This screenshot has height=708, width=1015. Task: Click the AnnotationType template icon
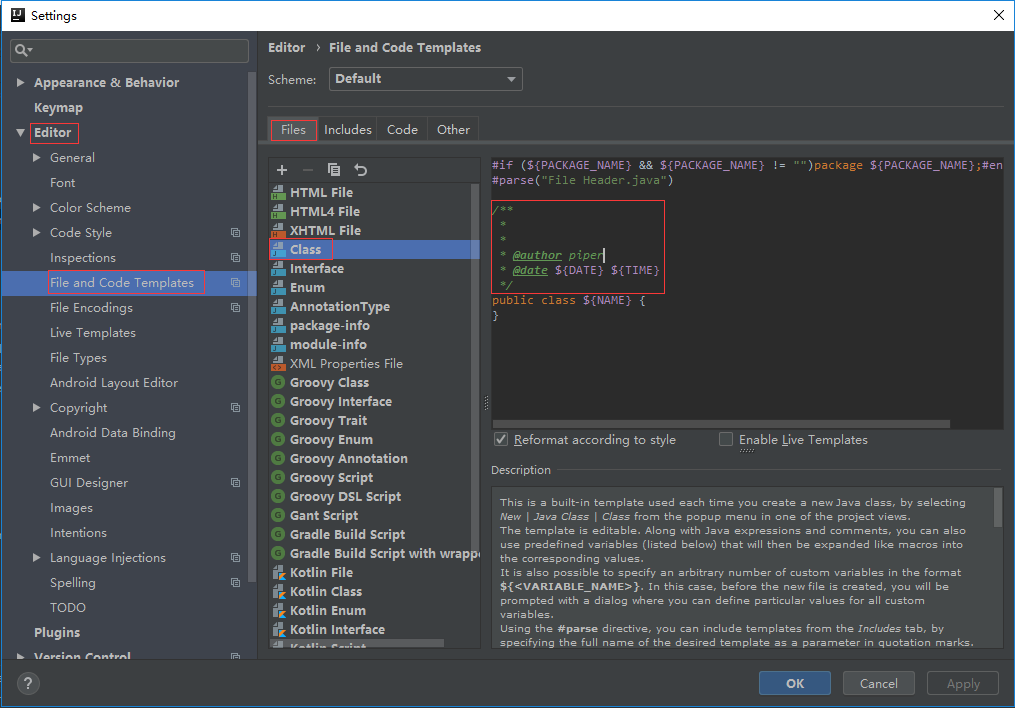click(x=278, y=306)
